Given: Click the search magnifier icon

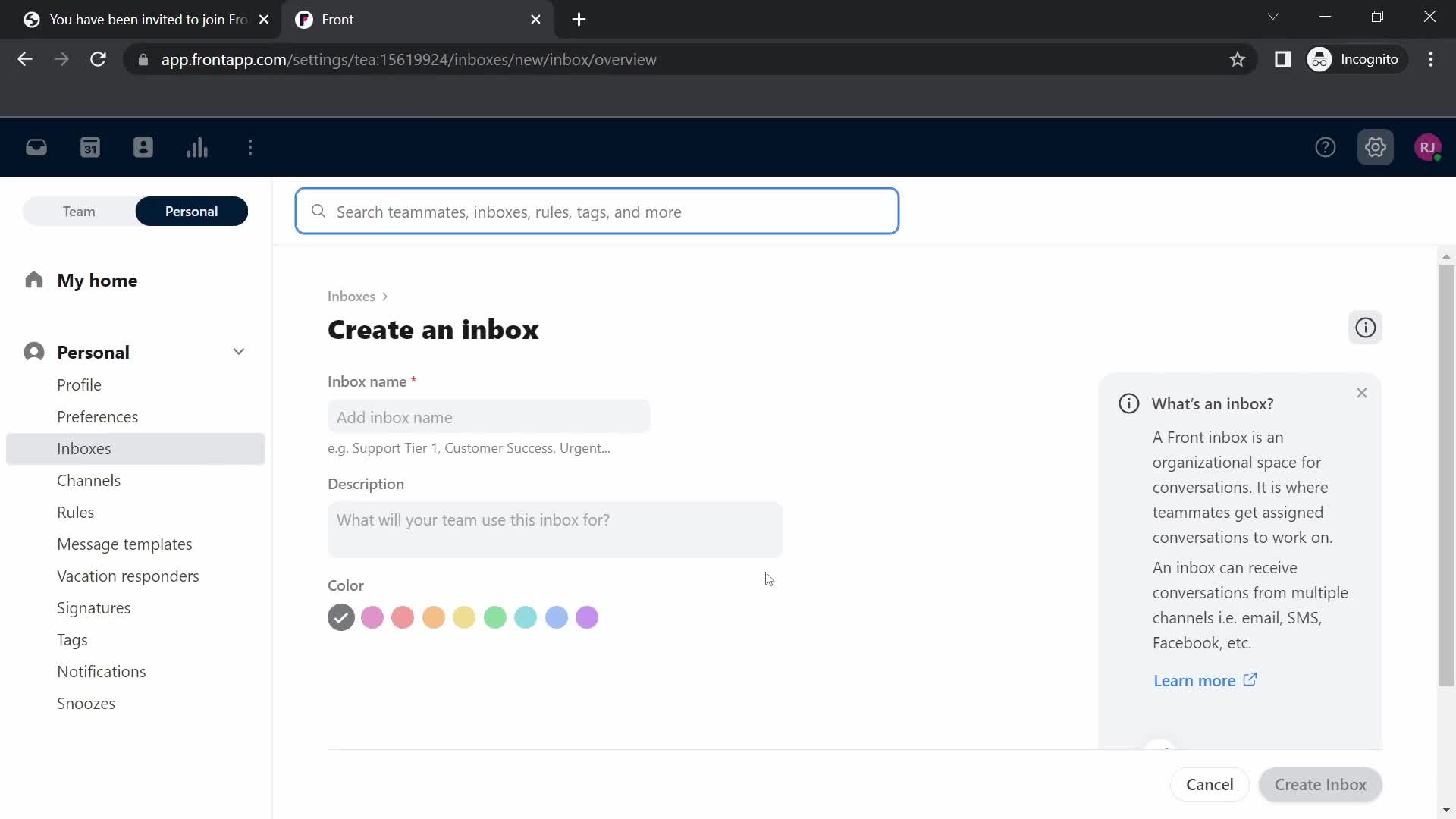Looking at the screenshot, I should 318,212.
